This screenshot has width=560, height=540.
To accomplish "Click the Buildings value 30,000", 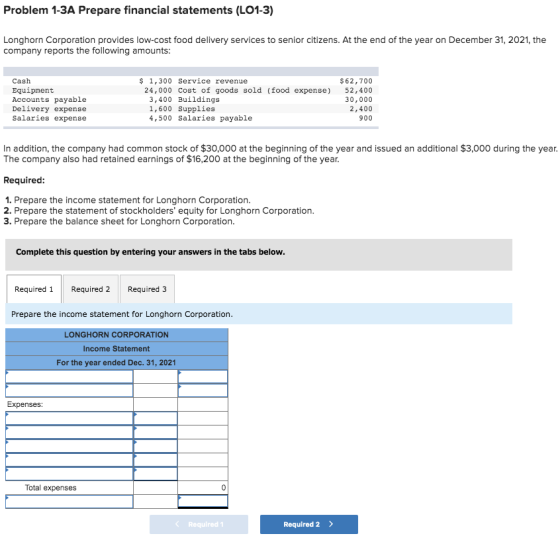I will point(358,100).
